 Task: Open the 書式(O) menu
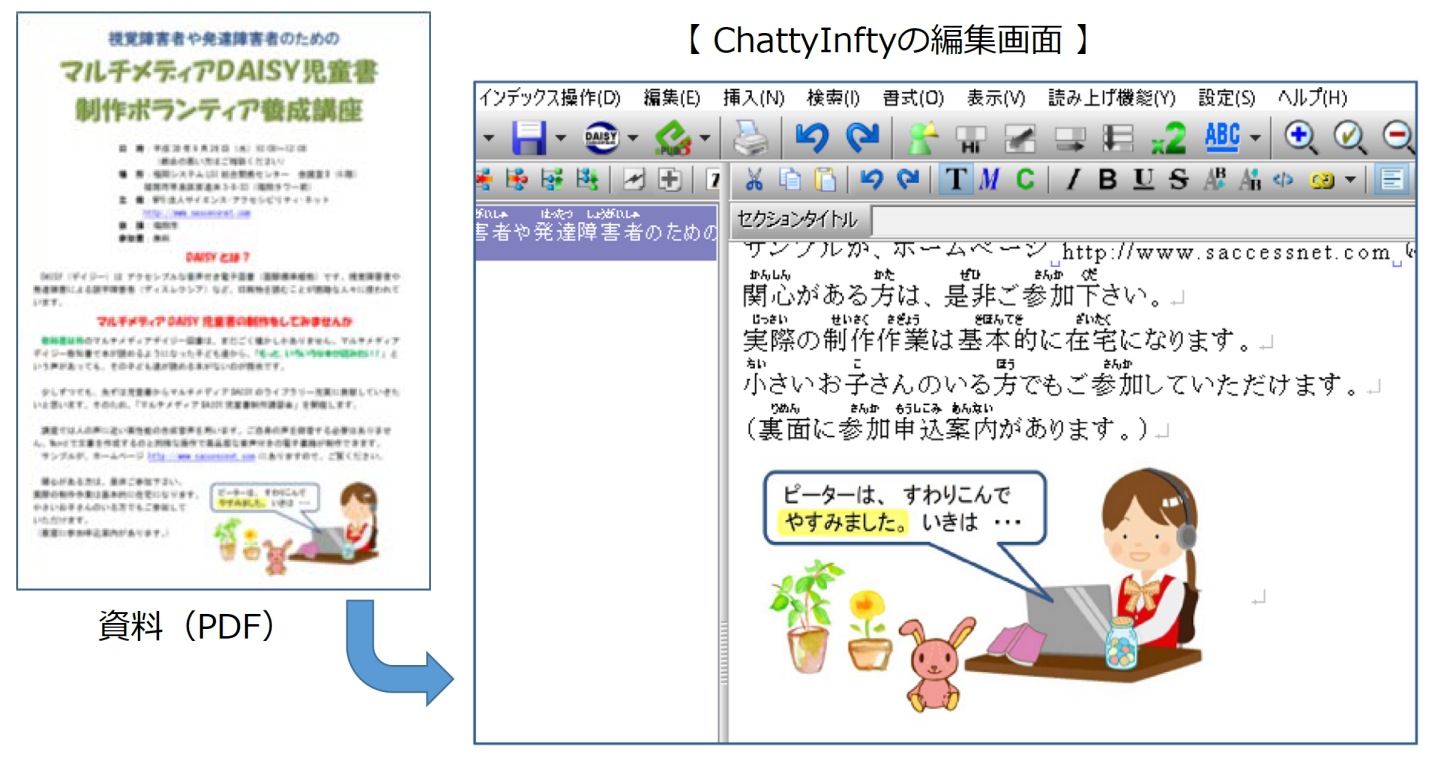tap(913, 98)
